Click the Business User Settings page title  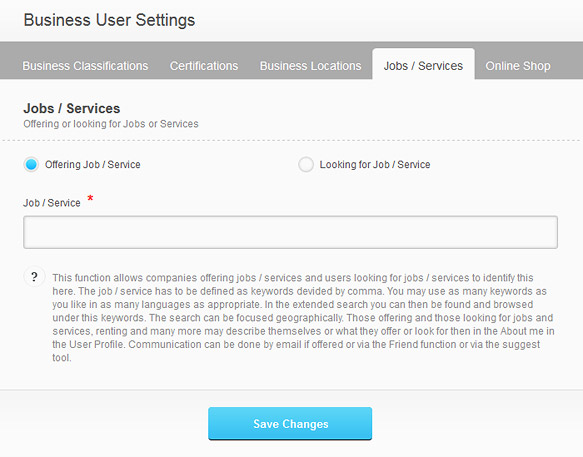pyautogui.click(x=109, y=20)
